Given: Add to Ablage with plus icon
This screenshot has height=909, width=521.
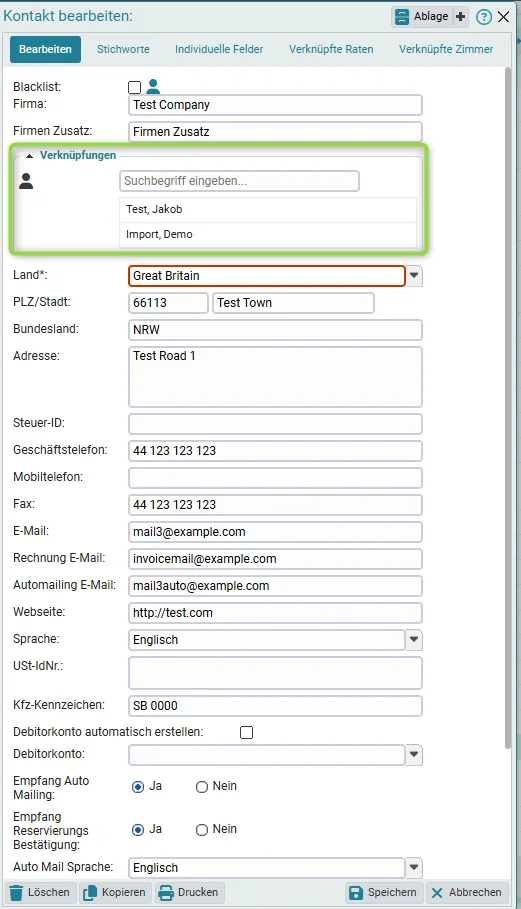Looking at the screenshot, I should pos(460,17).
